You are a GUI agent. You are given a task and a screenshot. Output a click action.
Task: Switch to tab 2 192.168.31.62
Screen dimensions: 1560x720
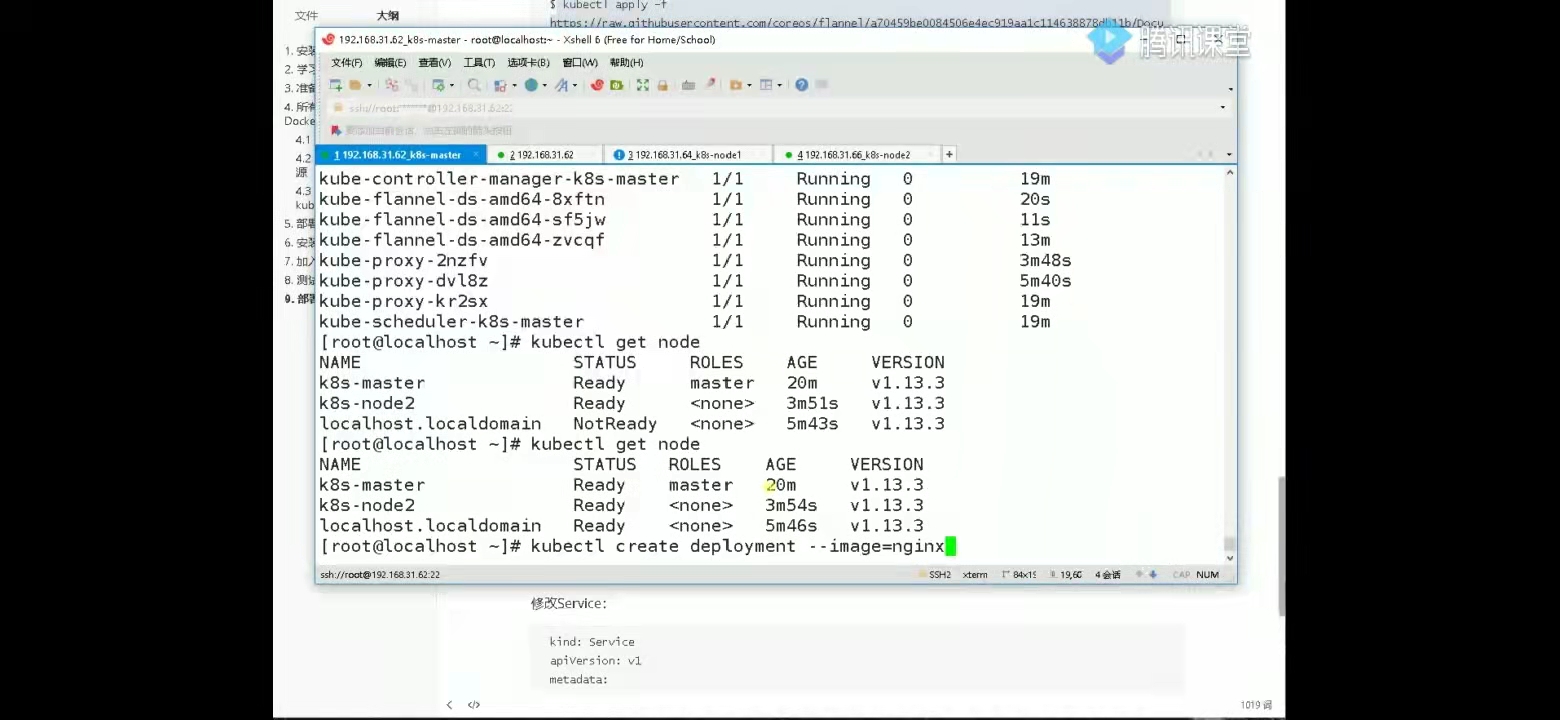coord(545,155)
